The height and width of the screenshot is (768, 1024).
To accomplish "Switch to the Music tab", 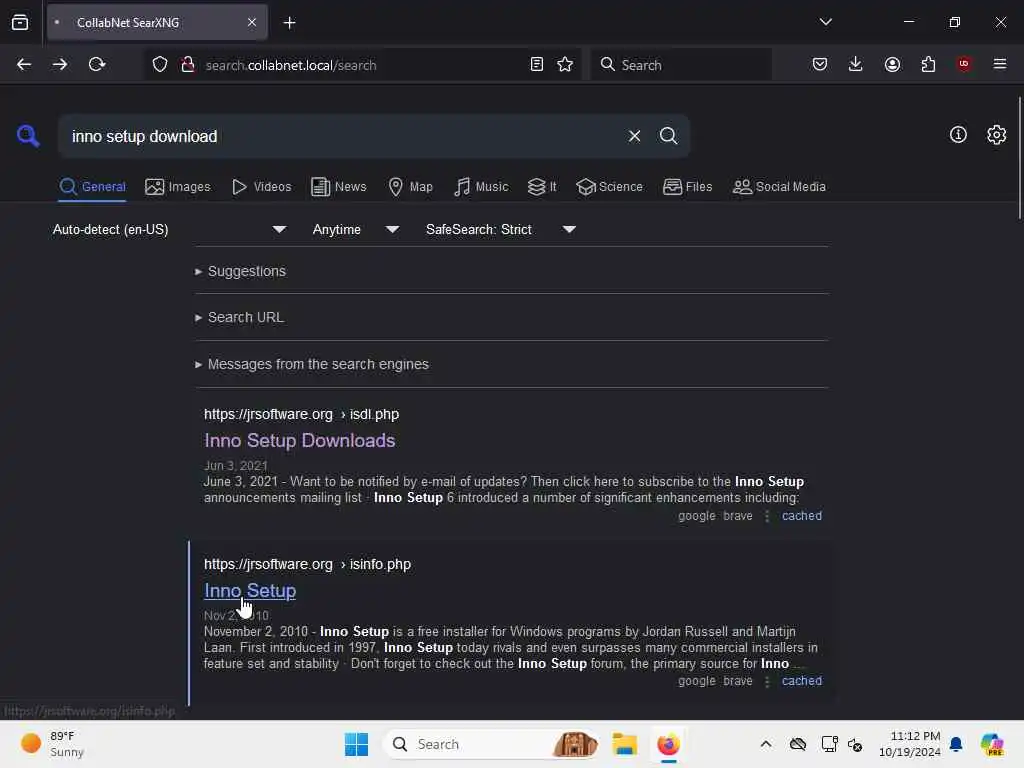I will tap(481, 187).
